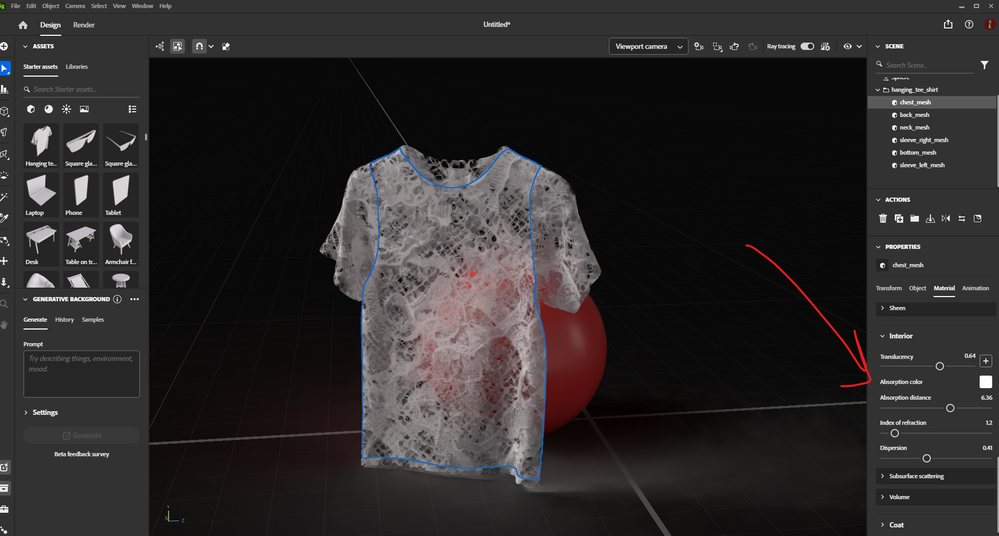Open the zoom magnifier tool in left toolbar
The height and width of the screenshot is (536, 999).
4,304
